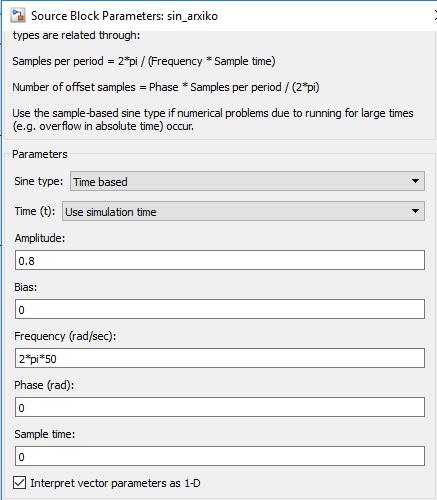
Task: Click the Phase (rad) input field
Action: click(220, 407)
